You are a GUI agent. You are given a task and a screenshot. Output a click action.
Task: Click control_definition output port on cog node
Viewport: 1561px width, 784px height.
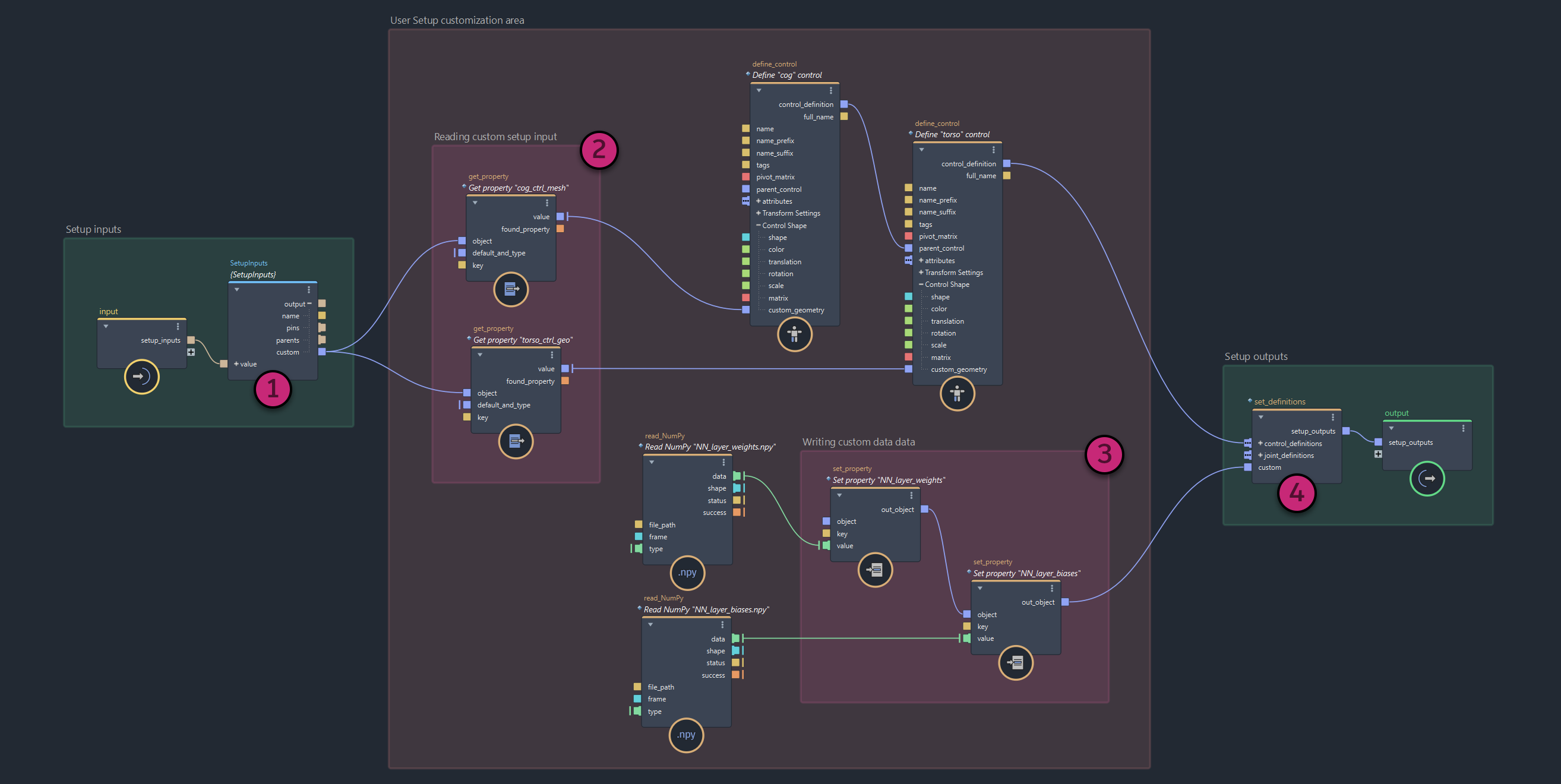coord(843,104)
